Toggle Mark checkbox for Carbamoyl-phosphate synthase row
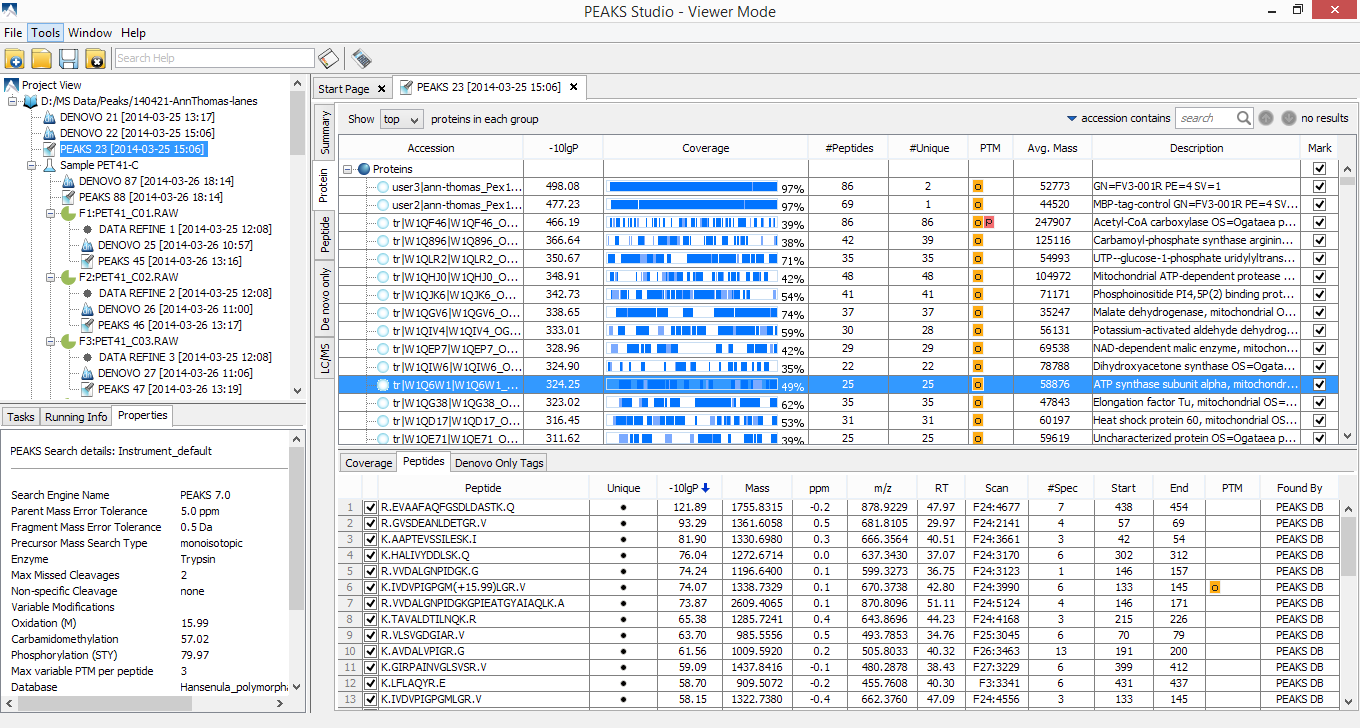This screenshot has width=1360, height=728. [x=1319, y=240]
